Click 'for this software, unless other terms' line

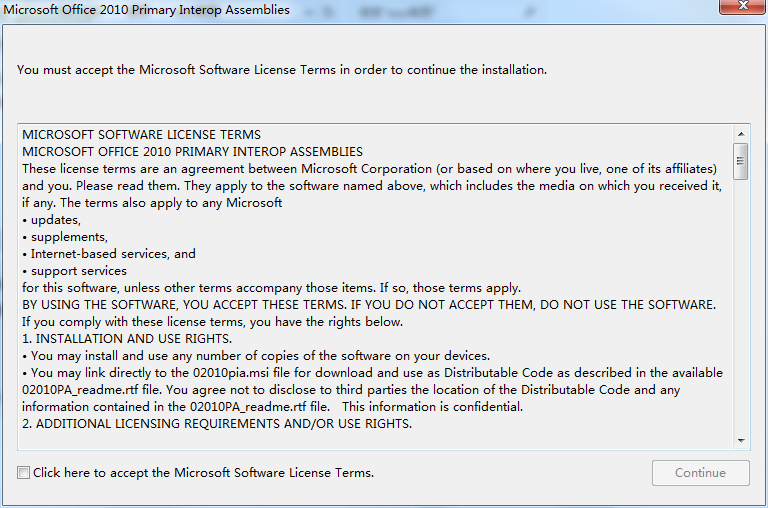(271, 288)
